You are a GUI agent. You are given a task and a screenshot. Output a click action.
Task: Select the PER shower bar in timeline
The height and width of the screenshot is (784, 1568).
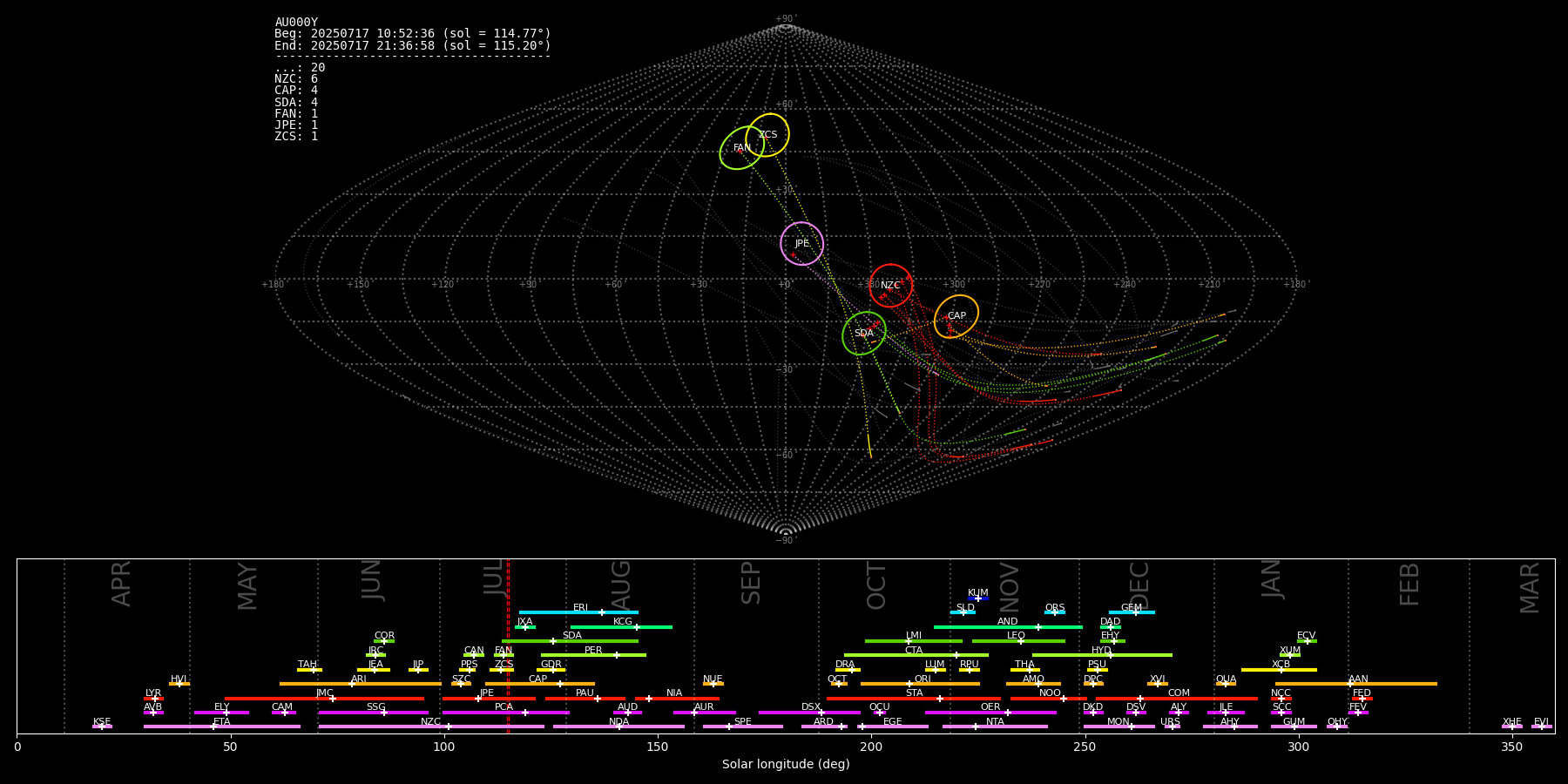[x=593, y=655]
